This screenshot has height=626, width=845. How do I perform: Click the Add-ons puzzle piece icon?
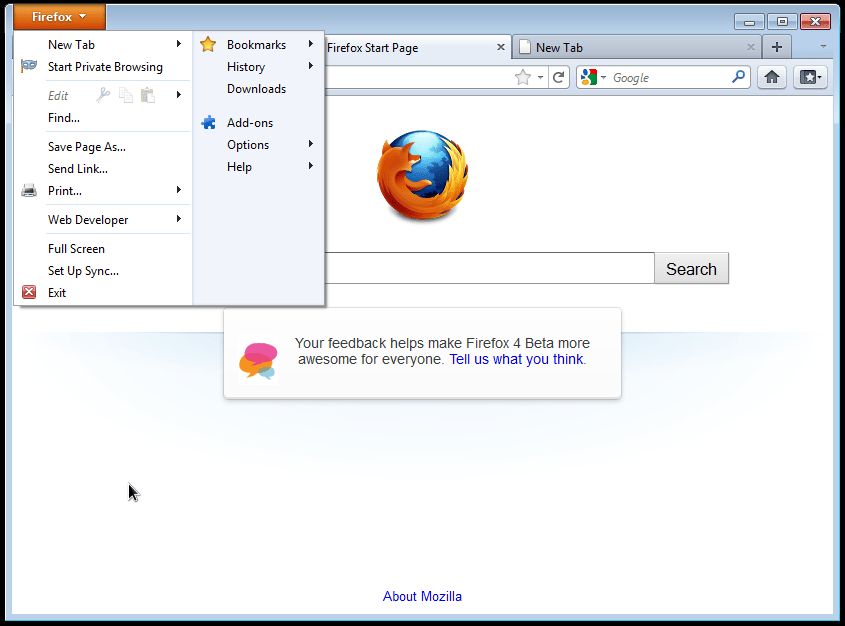tap(209, 123)
